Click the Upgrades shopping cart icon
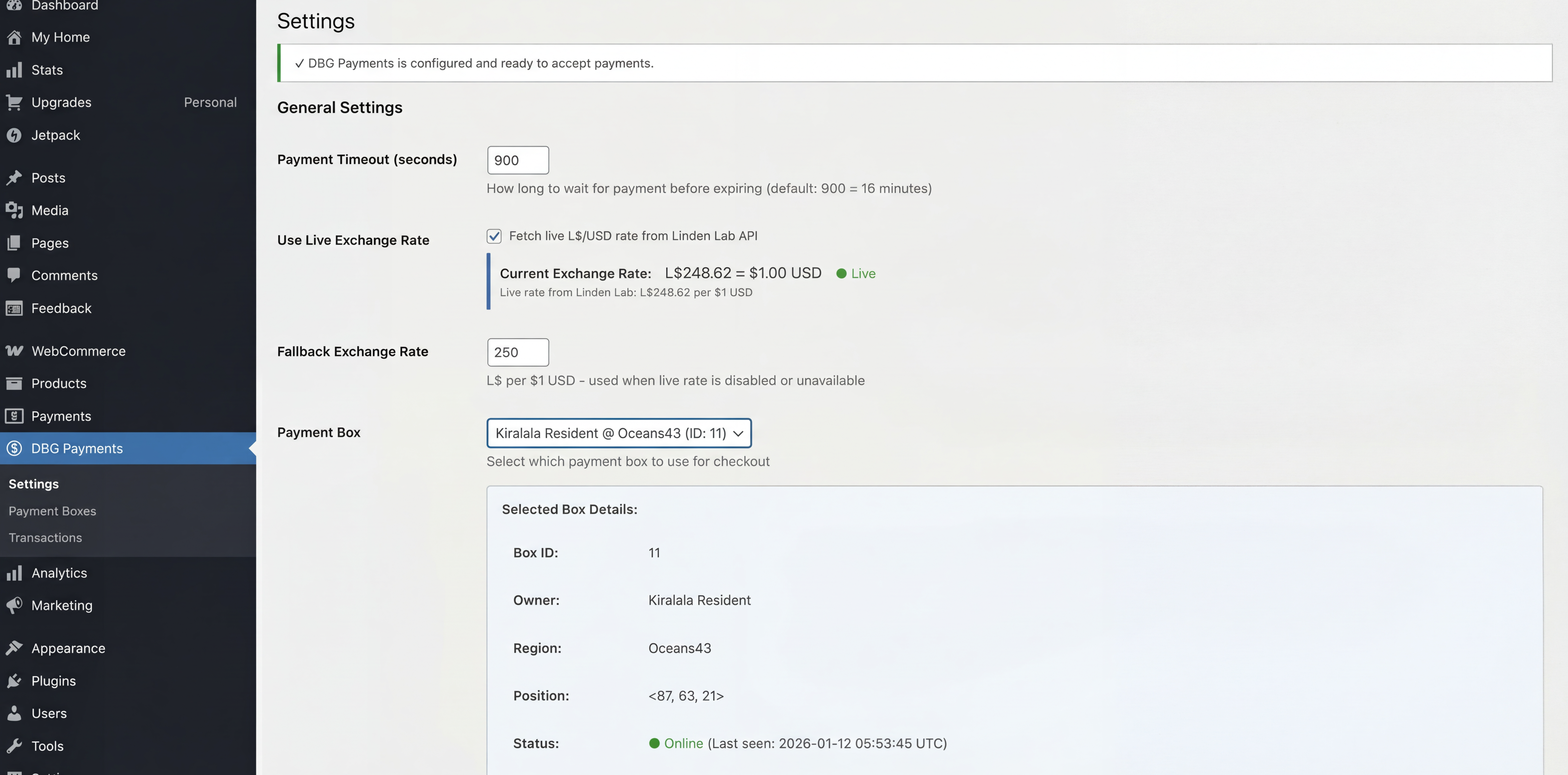1568x775 pixels. tap(14, 102)
